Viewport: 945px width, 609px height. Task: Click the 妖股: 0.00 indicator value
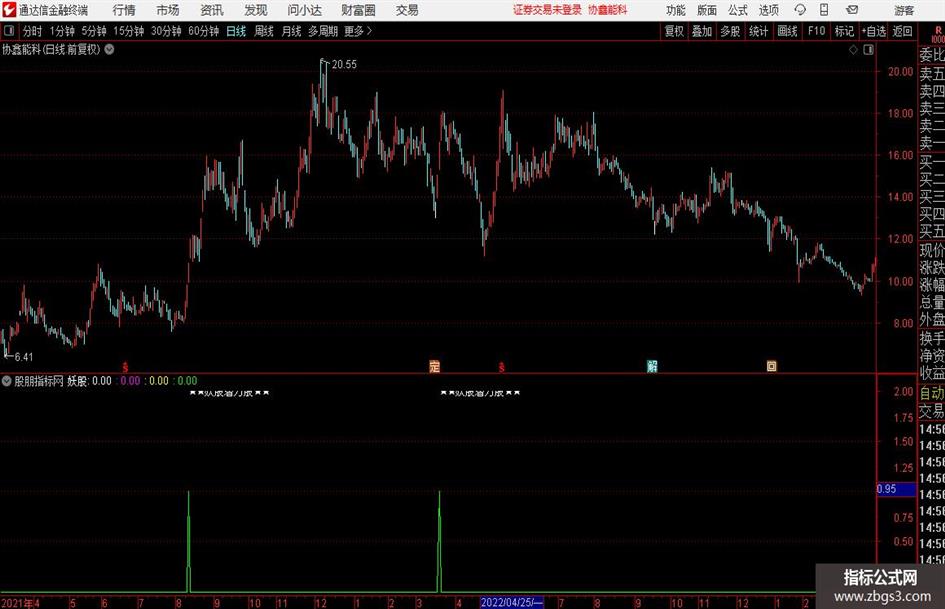click(89, 381)
